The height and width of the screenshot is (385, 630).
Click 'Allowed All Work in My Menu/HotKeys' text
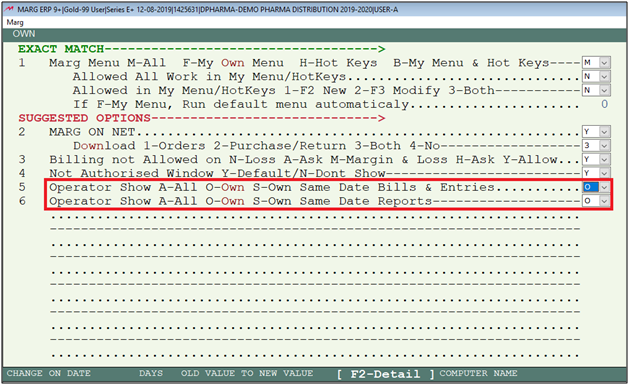(209, 76)
